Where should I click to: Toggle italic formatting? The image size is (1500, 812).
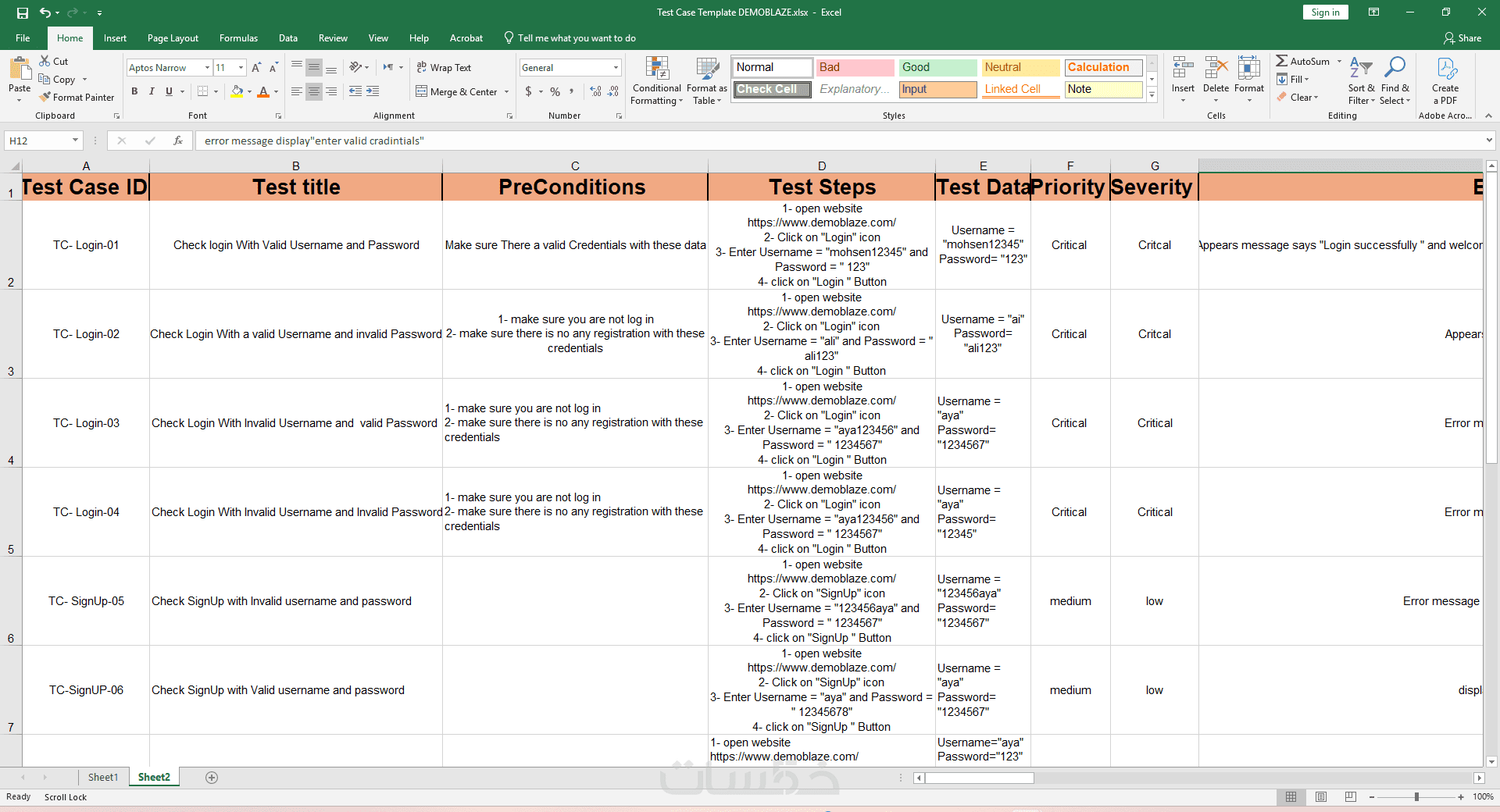[152, 91]
